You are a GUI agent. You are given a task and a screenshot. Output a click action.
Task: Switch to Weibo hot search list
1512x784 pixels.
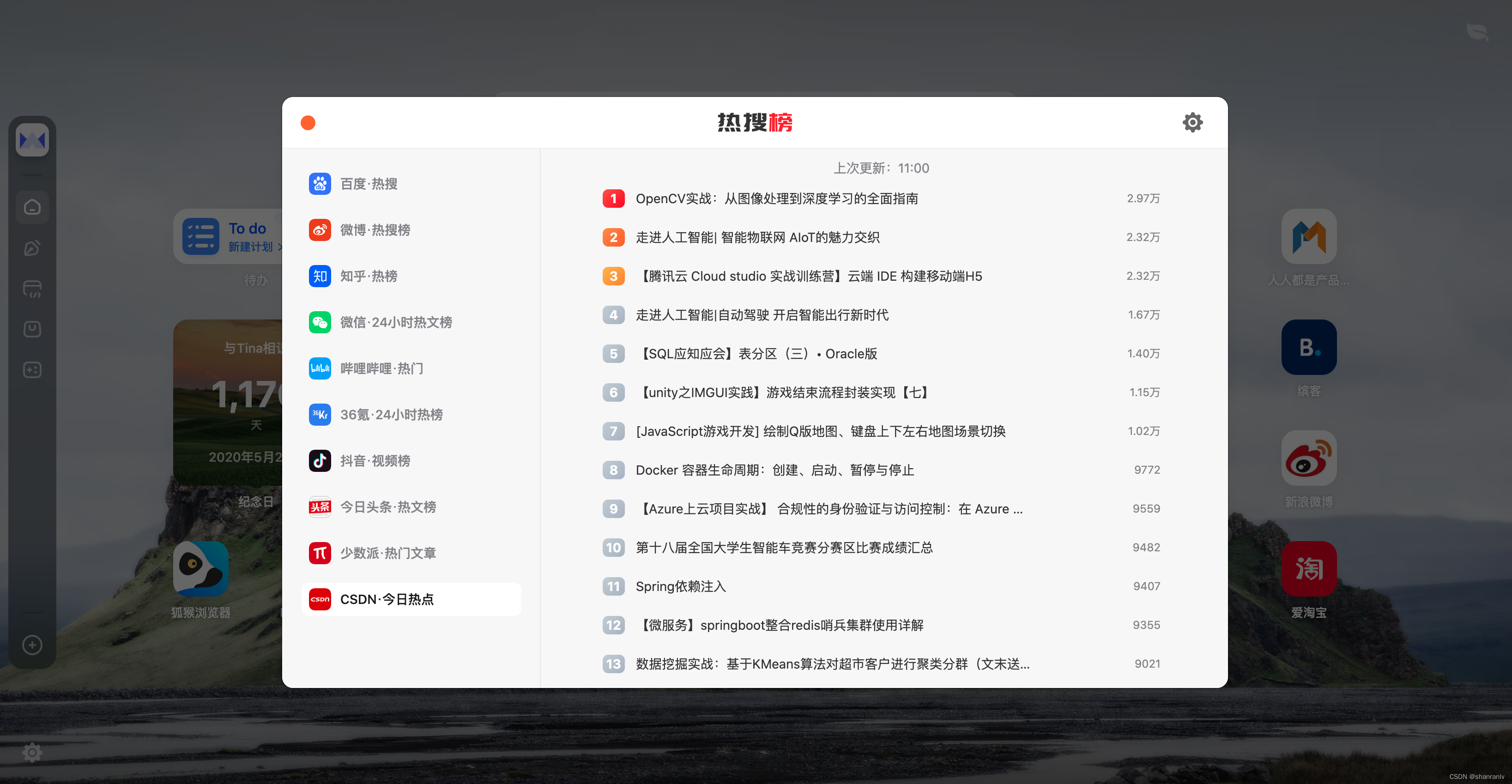[x=375, y=230]
